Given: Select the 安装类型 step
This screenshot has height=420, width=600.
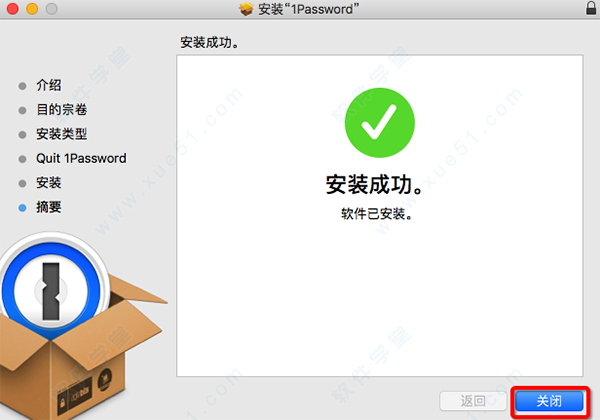Looking at the screenshot, I should click(x=62, y=134).
